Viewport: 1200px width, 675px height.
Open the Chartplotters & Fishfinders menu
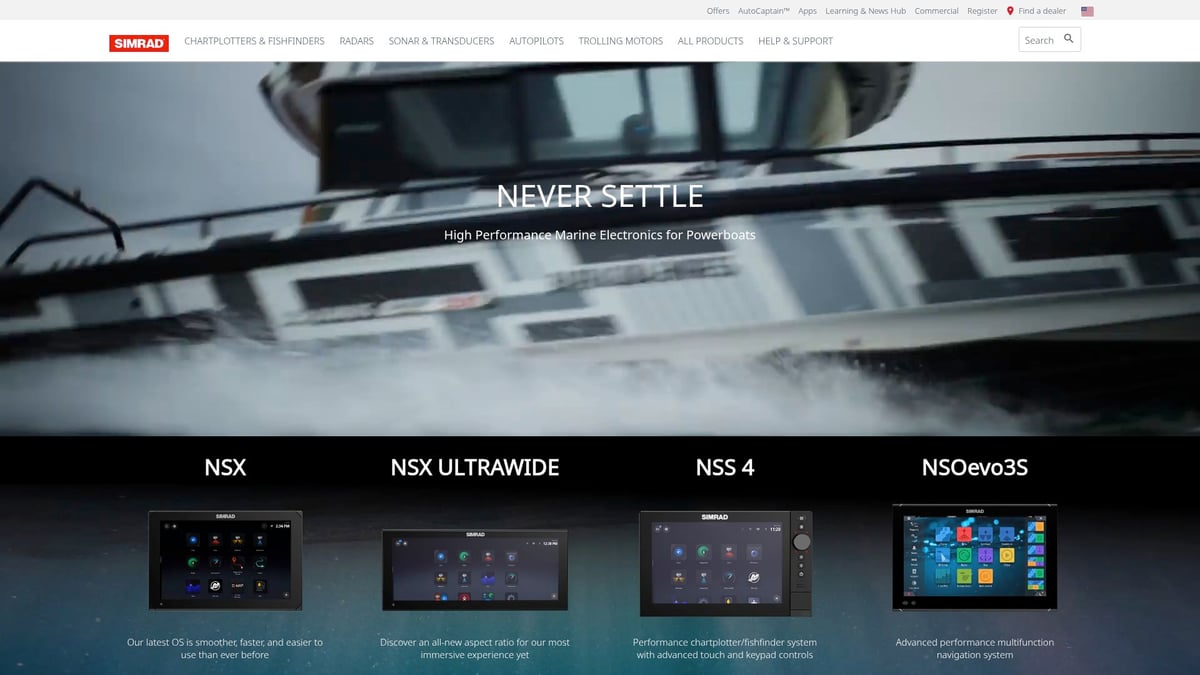tap(254, 41)
